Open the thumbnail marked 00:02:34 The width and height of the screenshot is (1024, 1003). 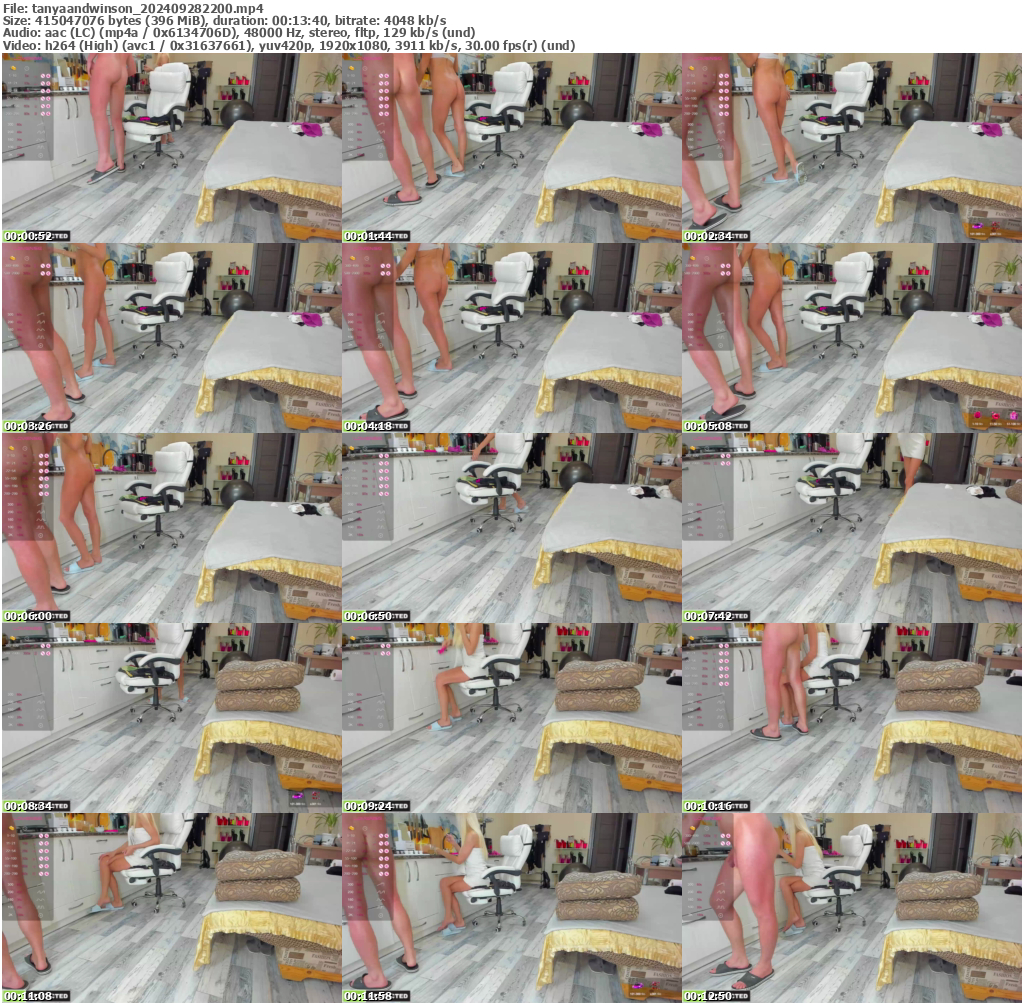852,148
